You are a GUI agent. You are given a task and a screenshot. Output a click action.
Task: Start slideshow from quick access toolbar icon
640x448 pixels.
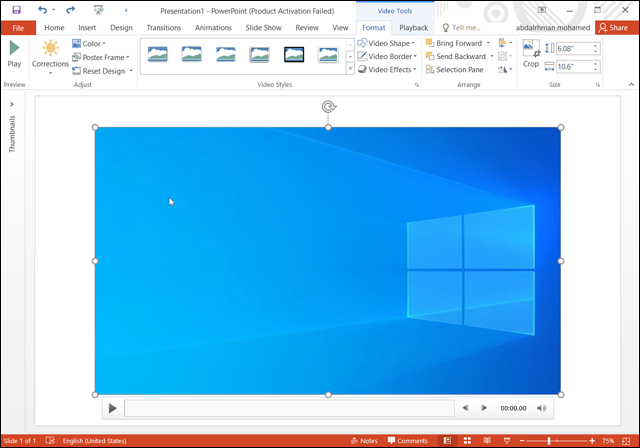[98, 10]
